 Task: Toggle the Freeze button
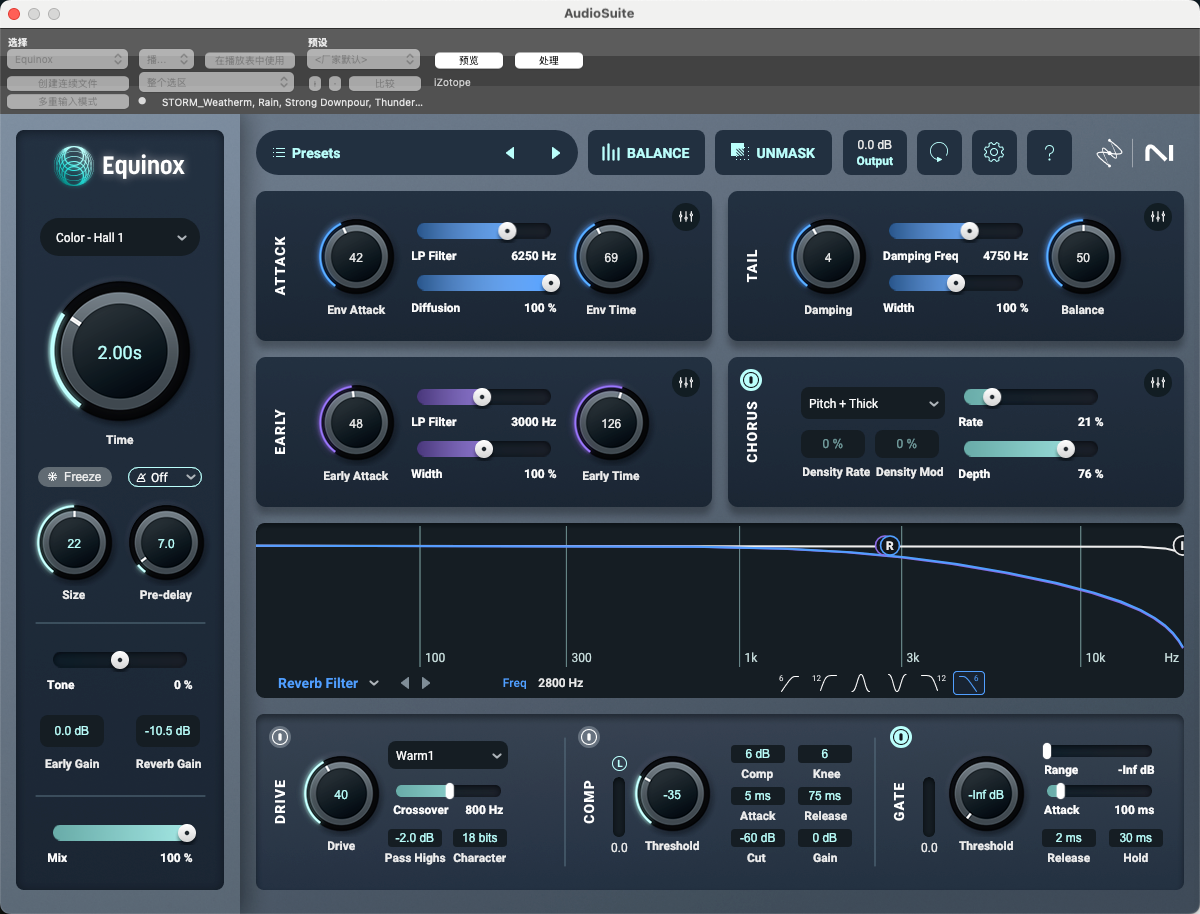[x=74, y=477]
